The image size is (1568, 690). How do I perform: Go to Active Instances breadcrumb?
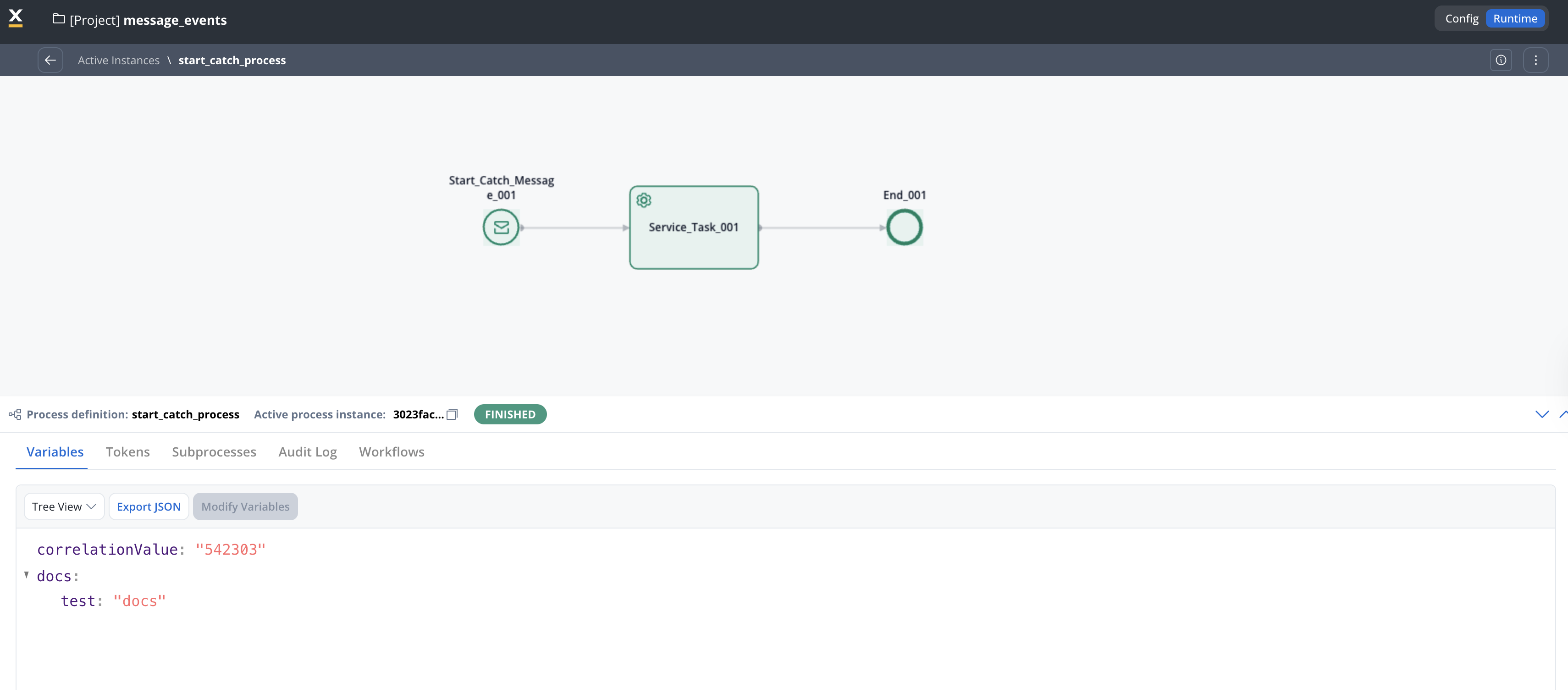coord(118,60)
